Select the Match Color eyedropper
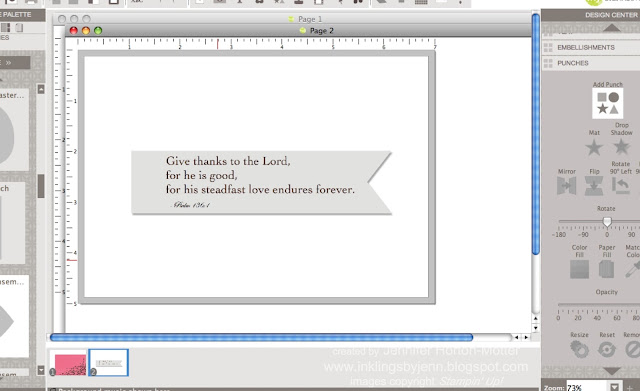Viewport: 640px width, 391px height. 632,269
